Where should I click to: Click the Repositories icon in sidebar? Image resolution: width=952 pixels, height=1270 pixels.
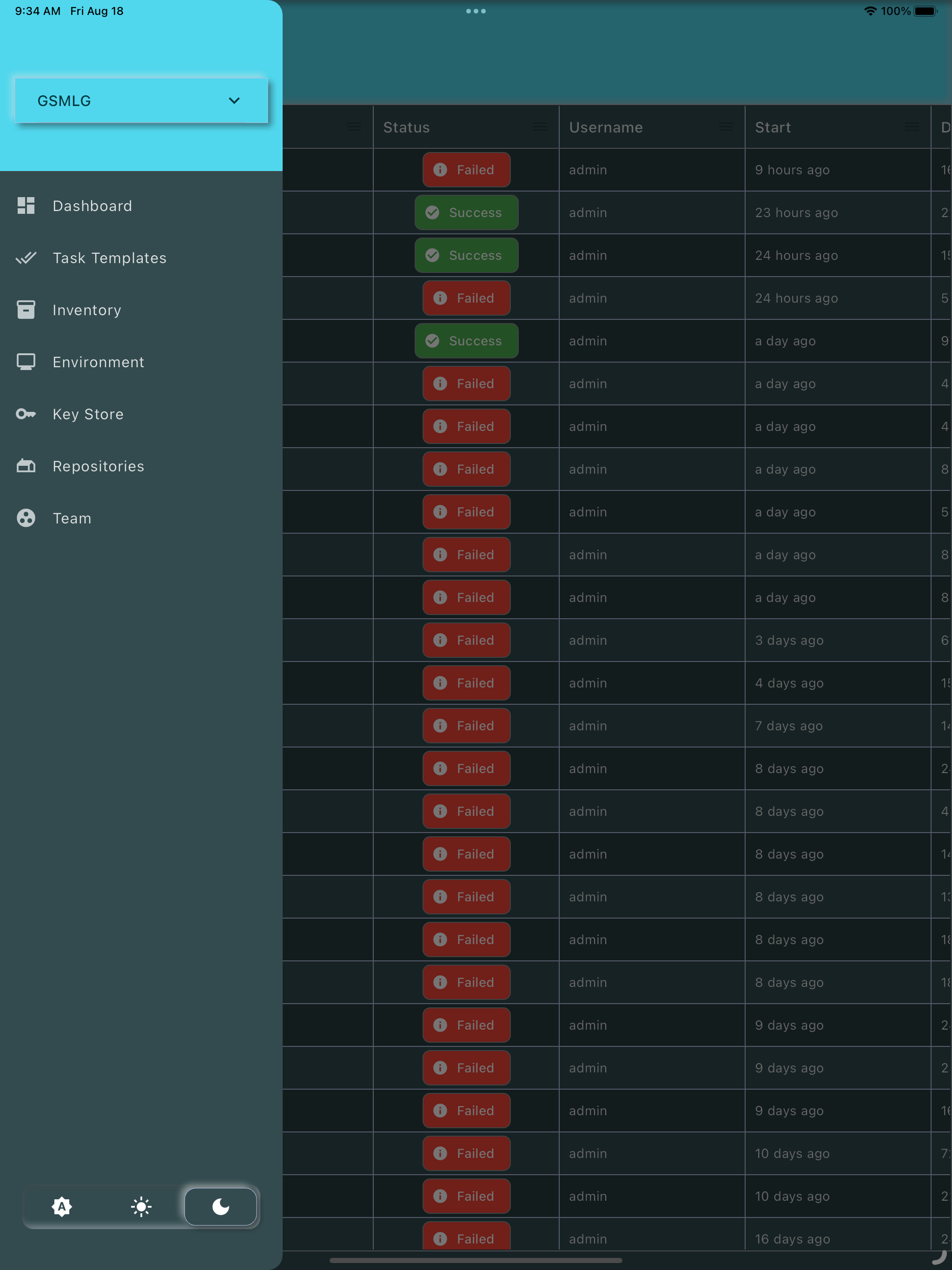26,466
